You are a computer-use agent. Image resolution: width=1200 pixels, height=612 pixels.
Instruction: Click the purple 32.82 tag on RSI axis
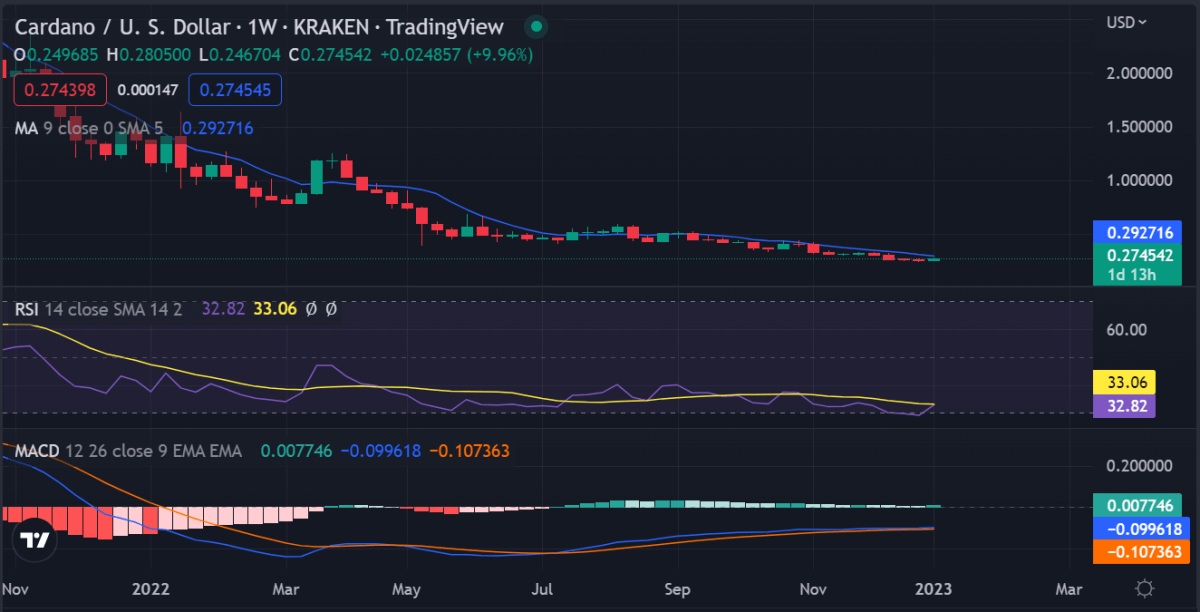1124,404
